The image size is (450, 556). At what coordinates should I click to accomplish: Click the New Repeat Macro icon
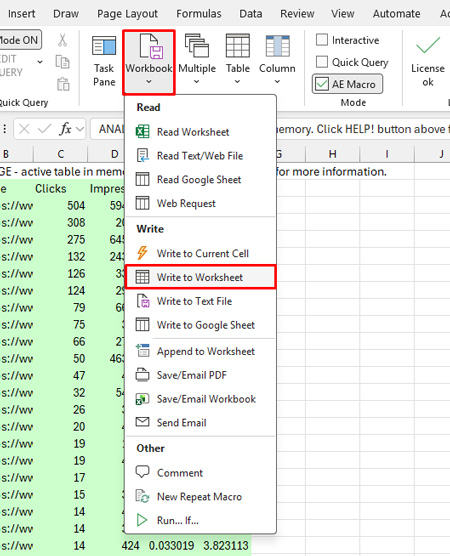(143, 496)
